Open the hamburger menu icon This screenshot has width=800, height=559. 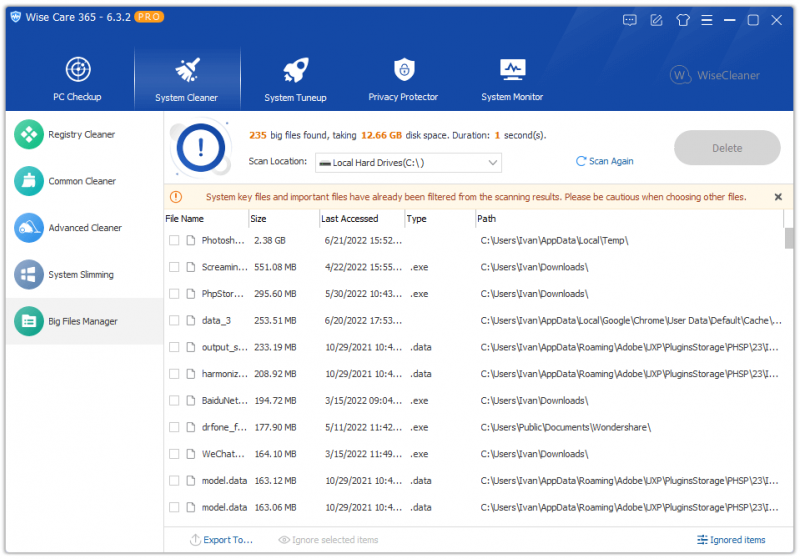coord(707,20)
